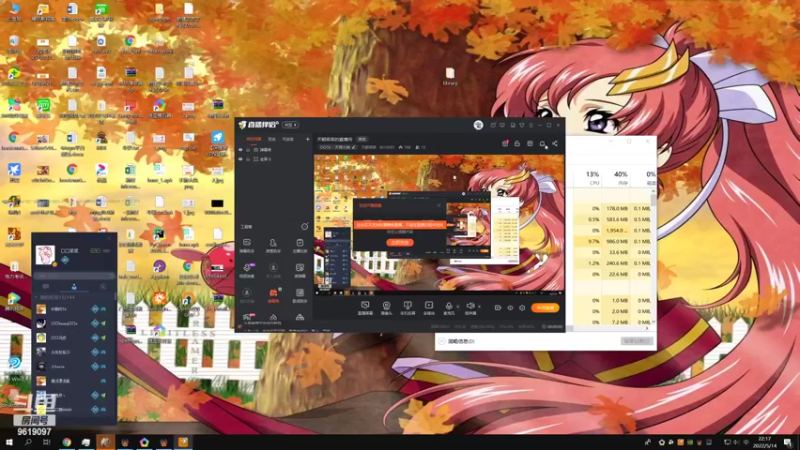Screen dimensions: 800x450
Task: Open the hamburger menu in streaming title bar
Action: click(531, 125)
